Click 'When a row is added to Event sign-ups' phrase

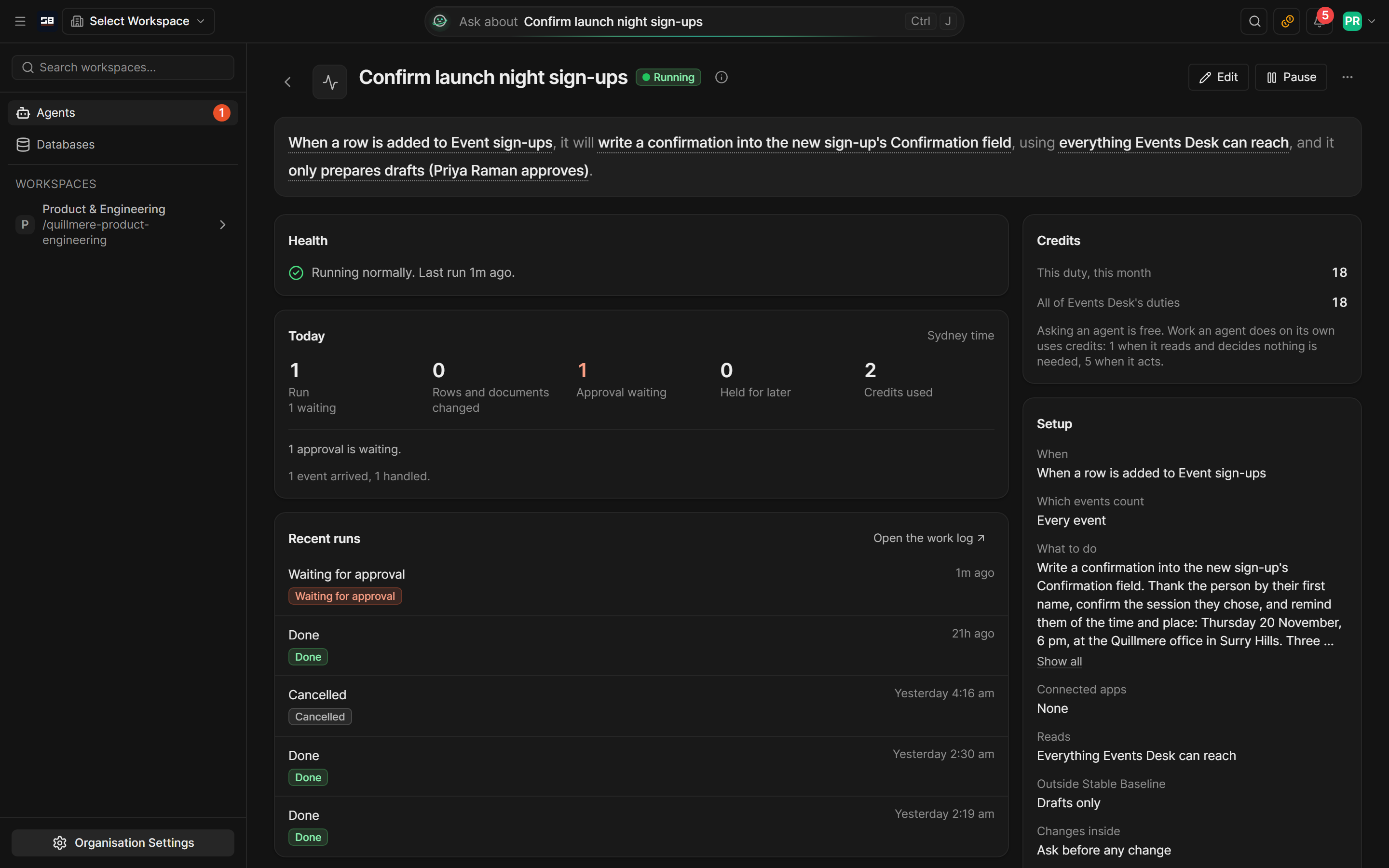pyautogui.click(x=420, y=142)
